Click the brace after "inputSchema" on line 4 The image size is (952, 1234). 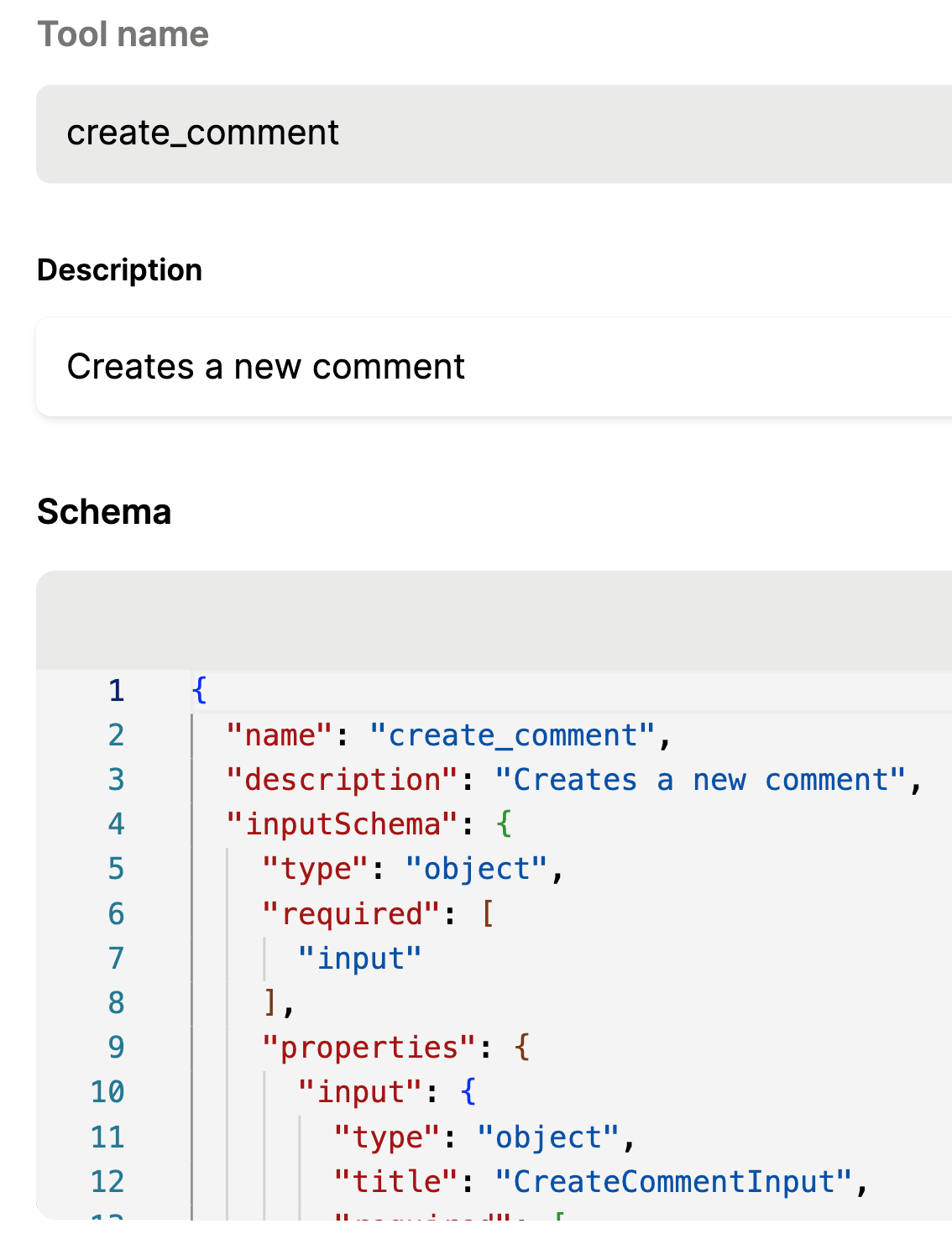pos(504,824)
